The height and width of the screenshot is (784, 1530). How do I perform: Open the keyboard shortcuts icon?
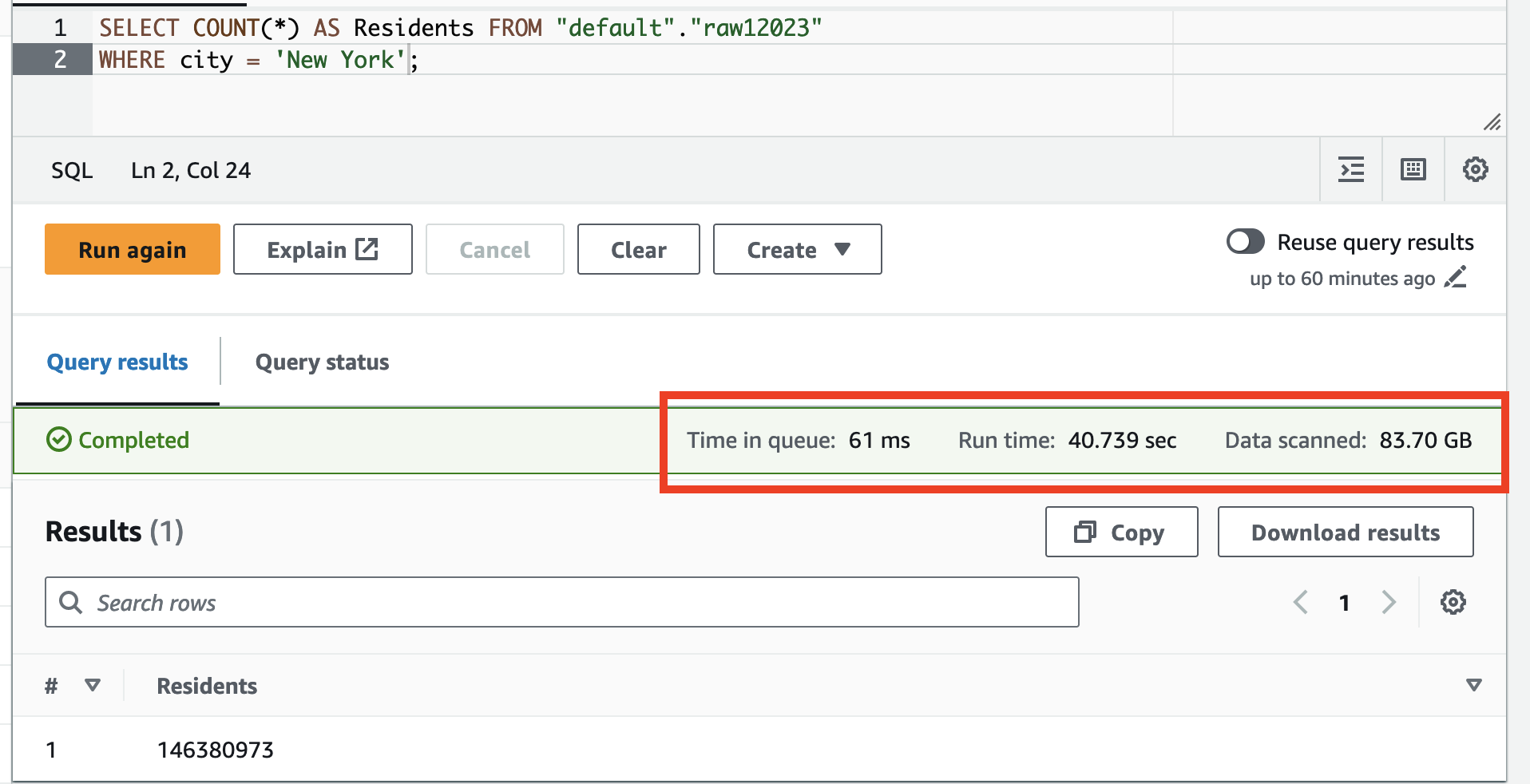click(x=1412, y=169)
